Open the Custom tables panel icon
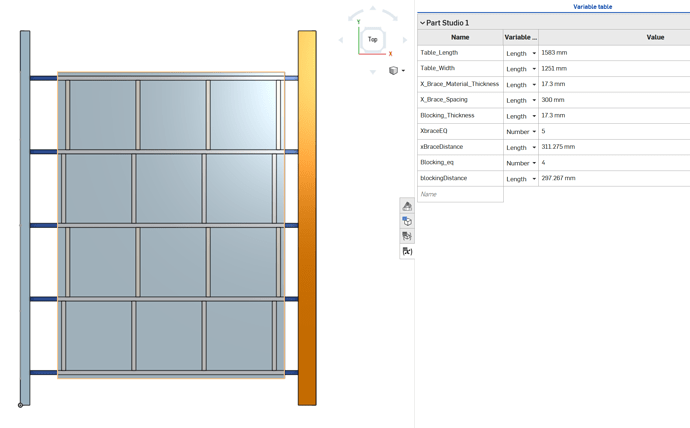The height and width of the screenshot is (428, 690). pos(407,236)
